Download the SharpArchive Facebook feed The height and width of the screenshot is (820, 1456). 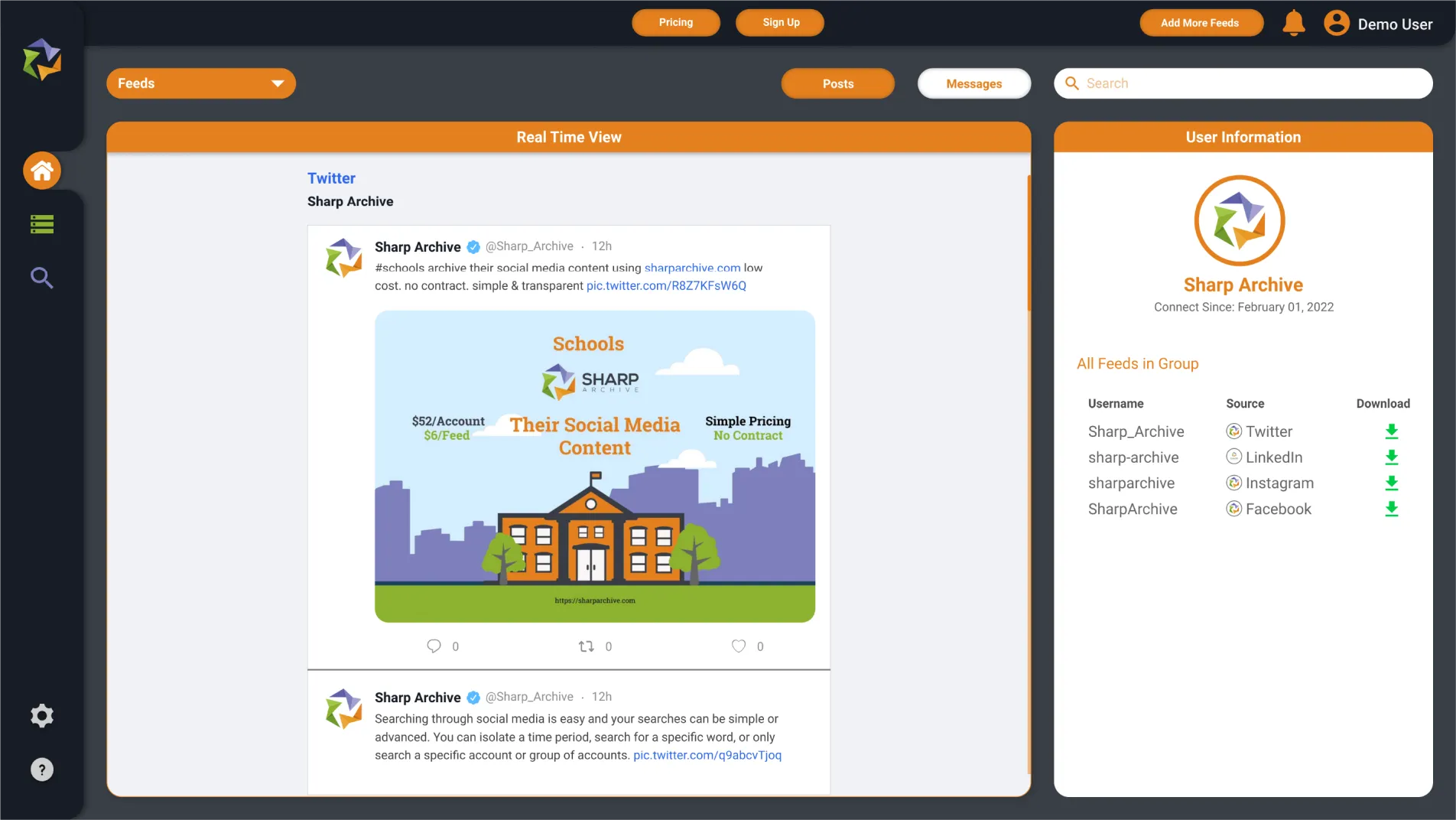pyautogui.click(x=1392, y=509)
